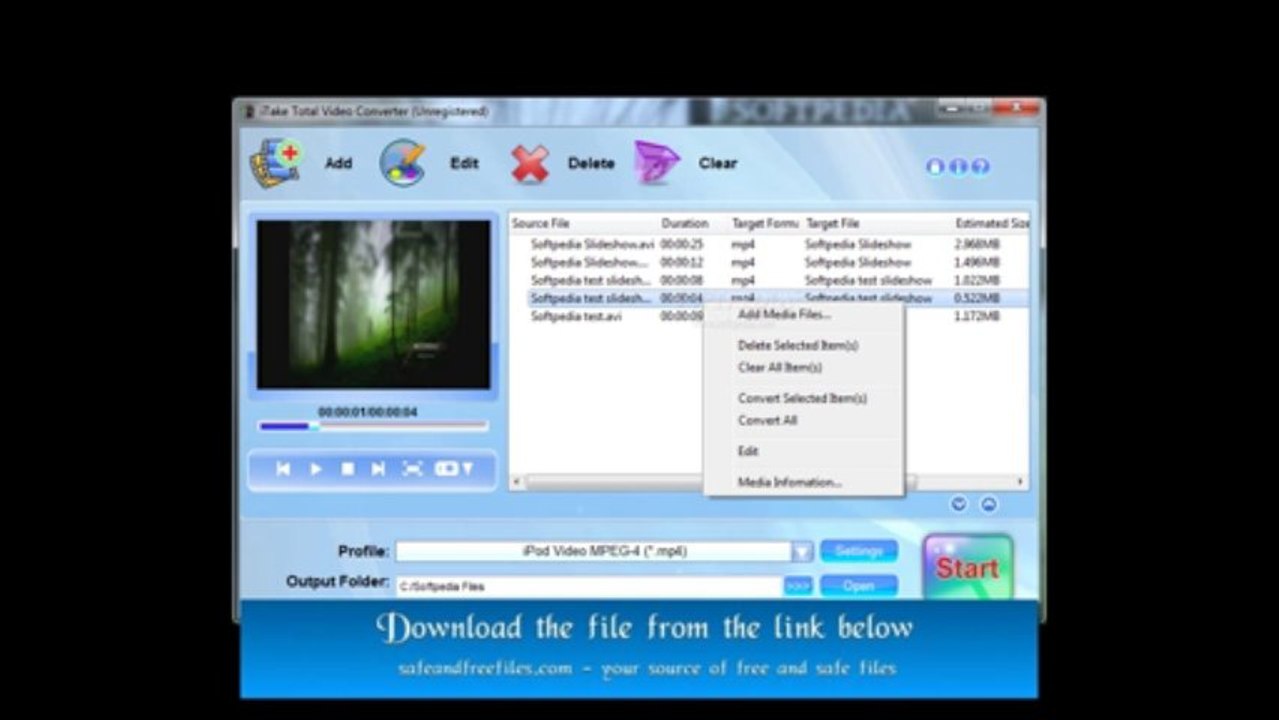This screenshot has width=1279, height=720.
Task: Stop the preview playback
Action: point(347,468)
